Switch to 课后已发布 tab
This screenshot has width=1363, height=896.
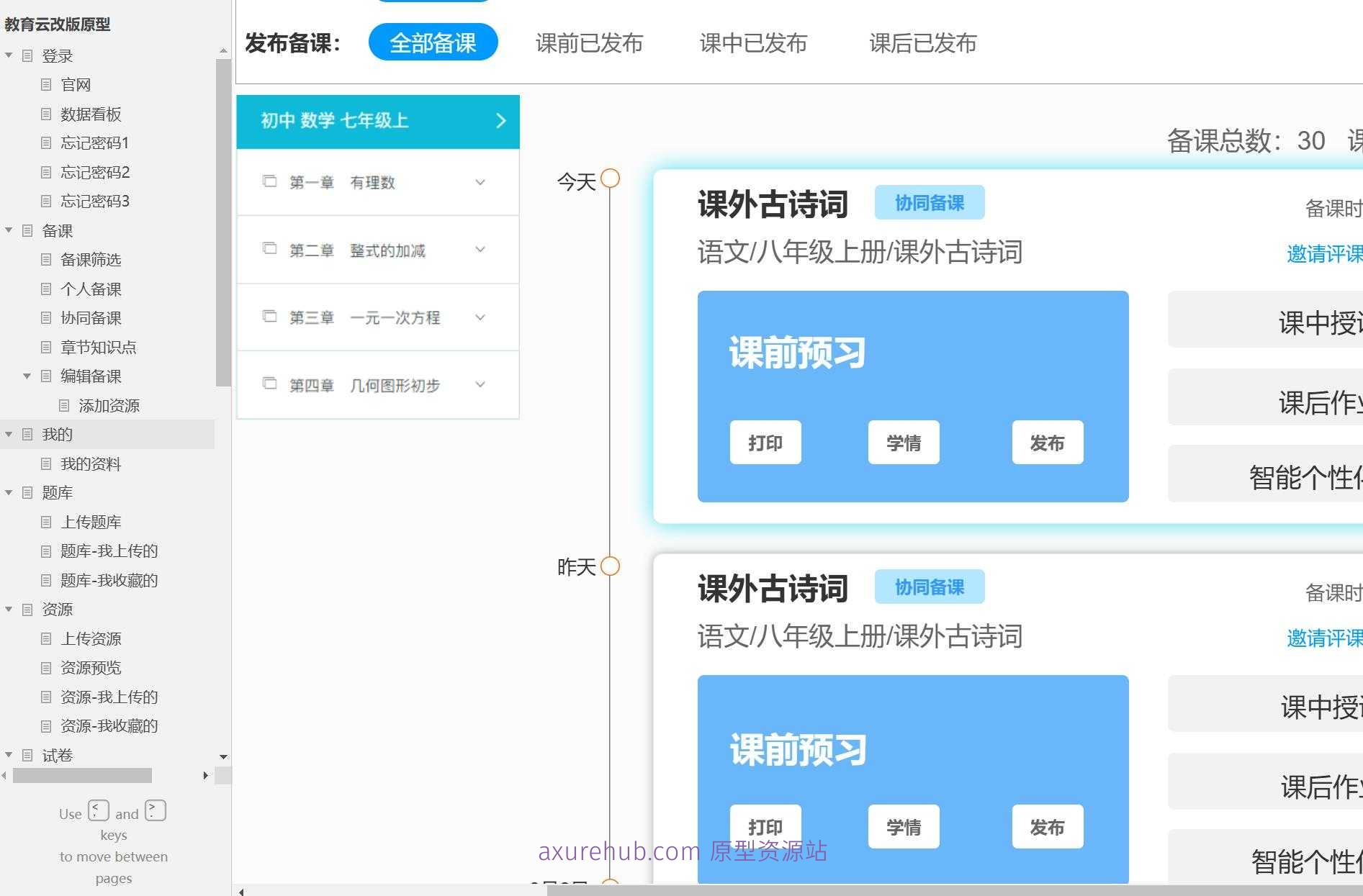[x=922, y=43]
